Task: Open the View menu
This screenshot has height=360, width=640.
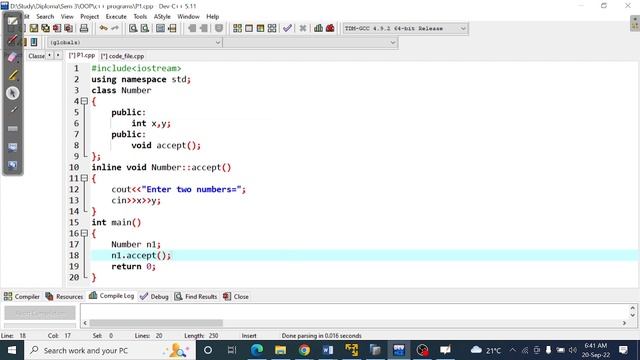Action: (x=67, y=16)
